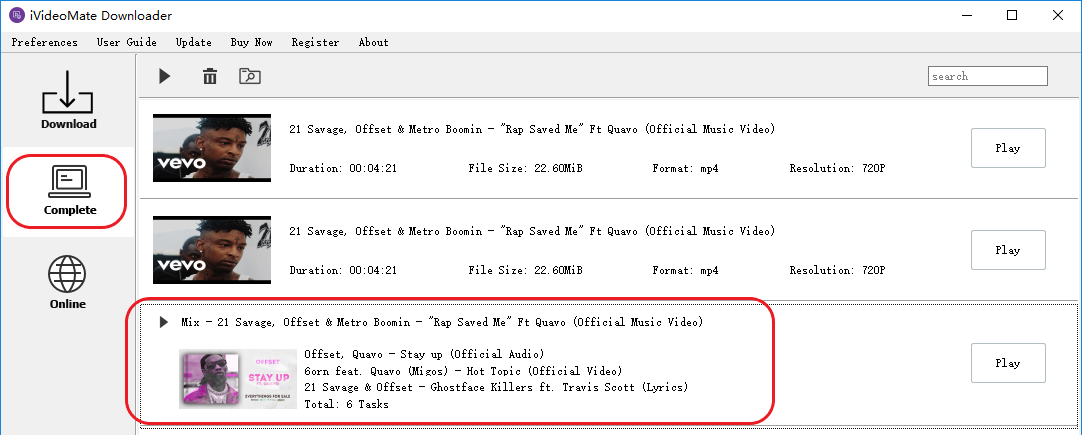
Task: Play the Mix playlist entry
Action: (x=1008, y=362)
